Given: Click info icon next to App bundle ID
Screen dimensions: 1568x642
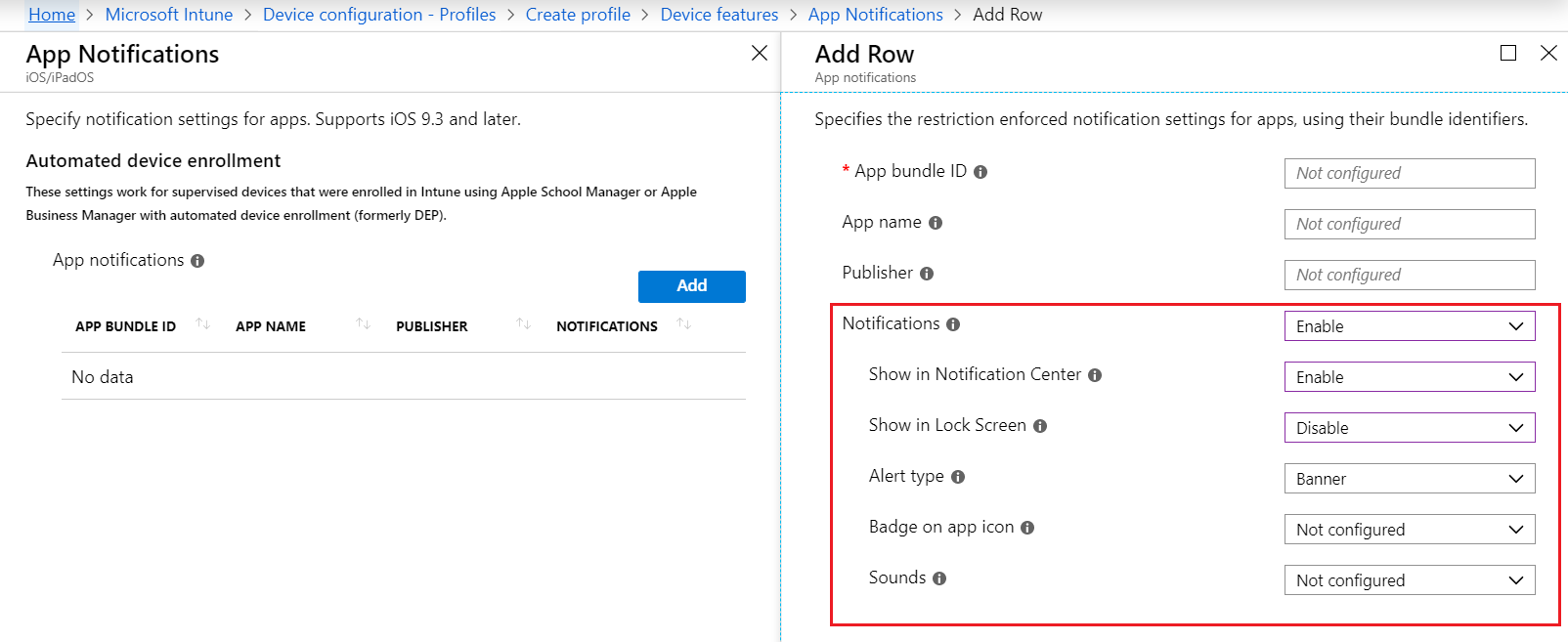Looking at the screenshot, I should pyautogui.click(x=980, y=172).
